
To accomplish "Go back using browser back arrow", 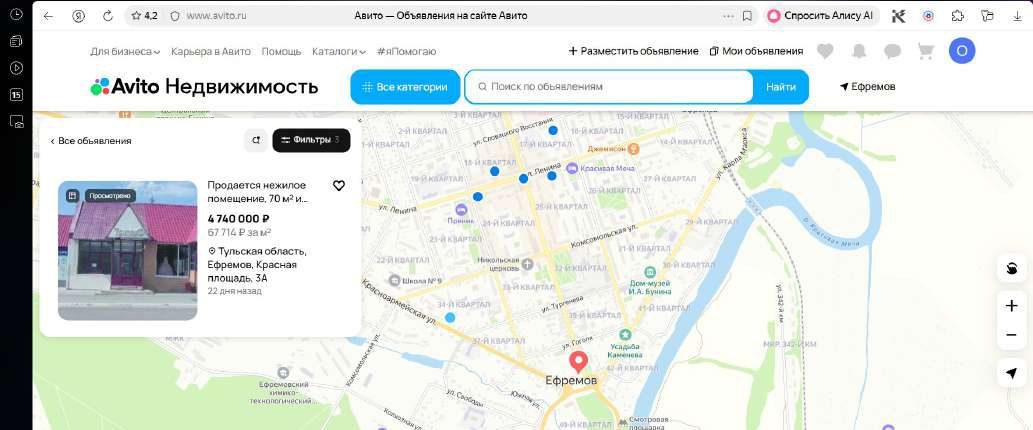I will [48, 16].
